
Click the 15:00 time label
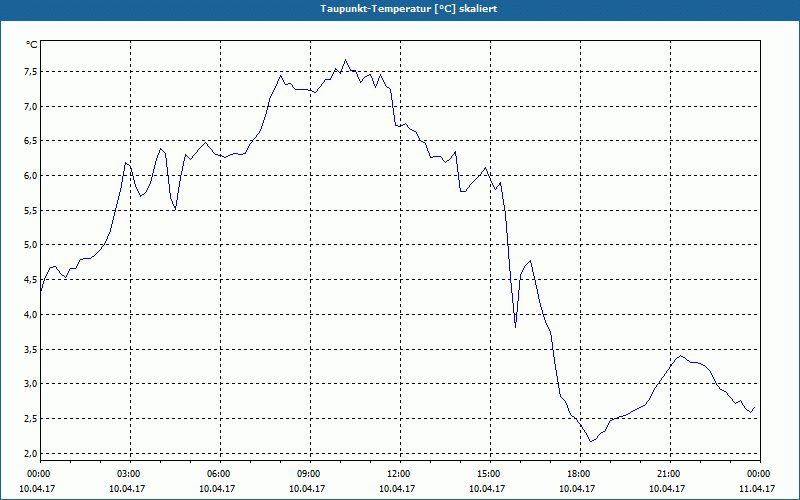pos(490,474)
